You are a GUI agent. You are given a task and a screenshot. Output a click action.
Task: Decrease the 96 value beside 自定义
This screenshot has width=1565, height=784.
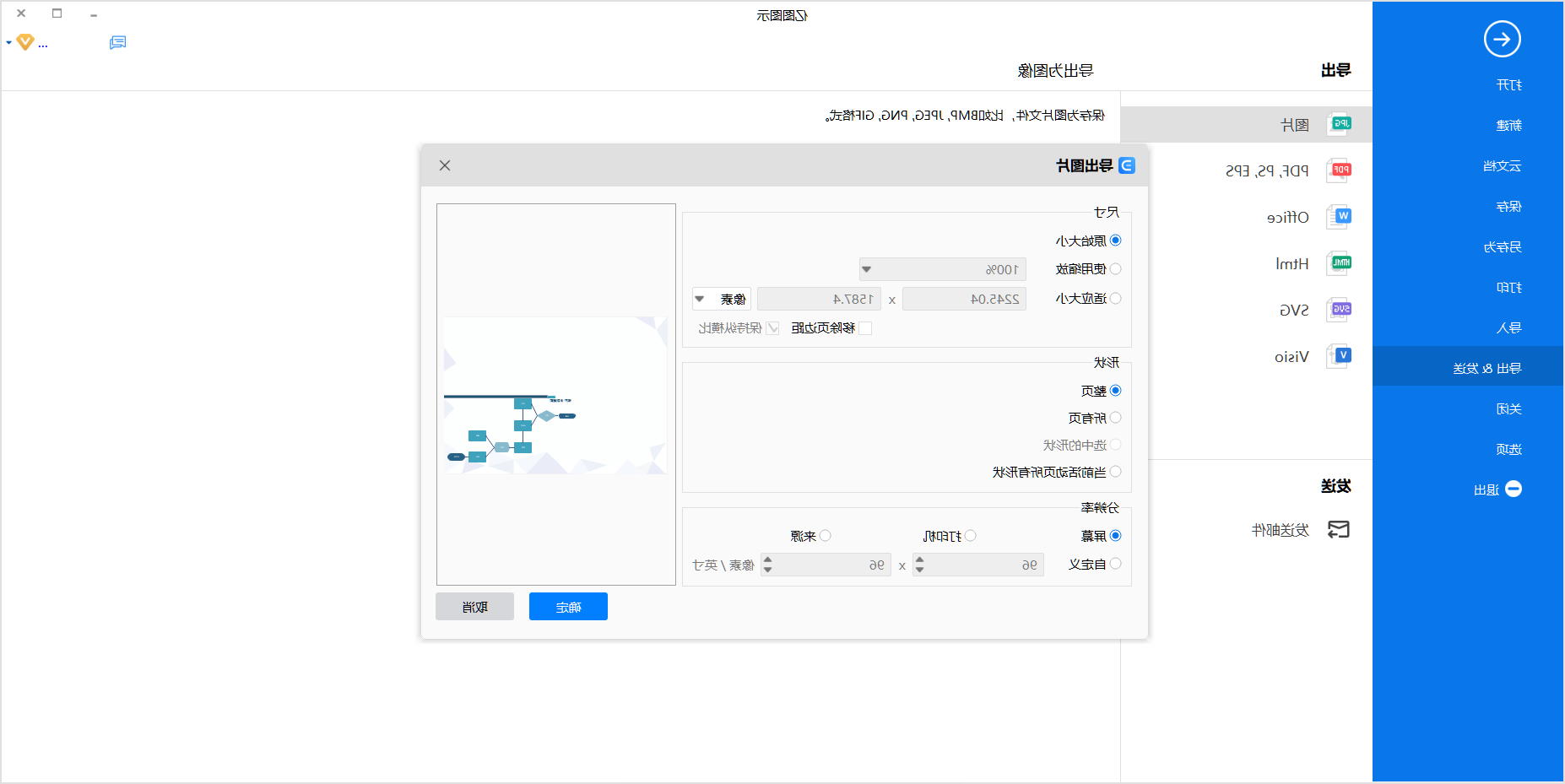(920, 570)
